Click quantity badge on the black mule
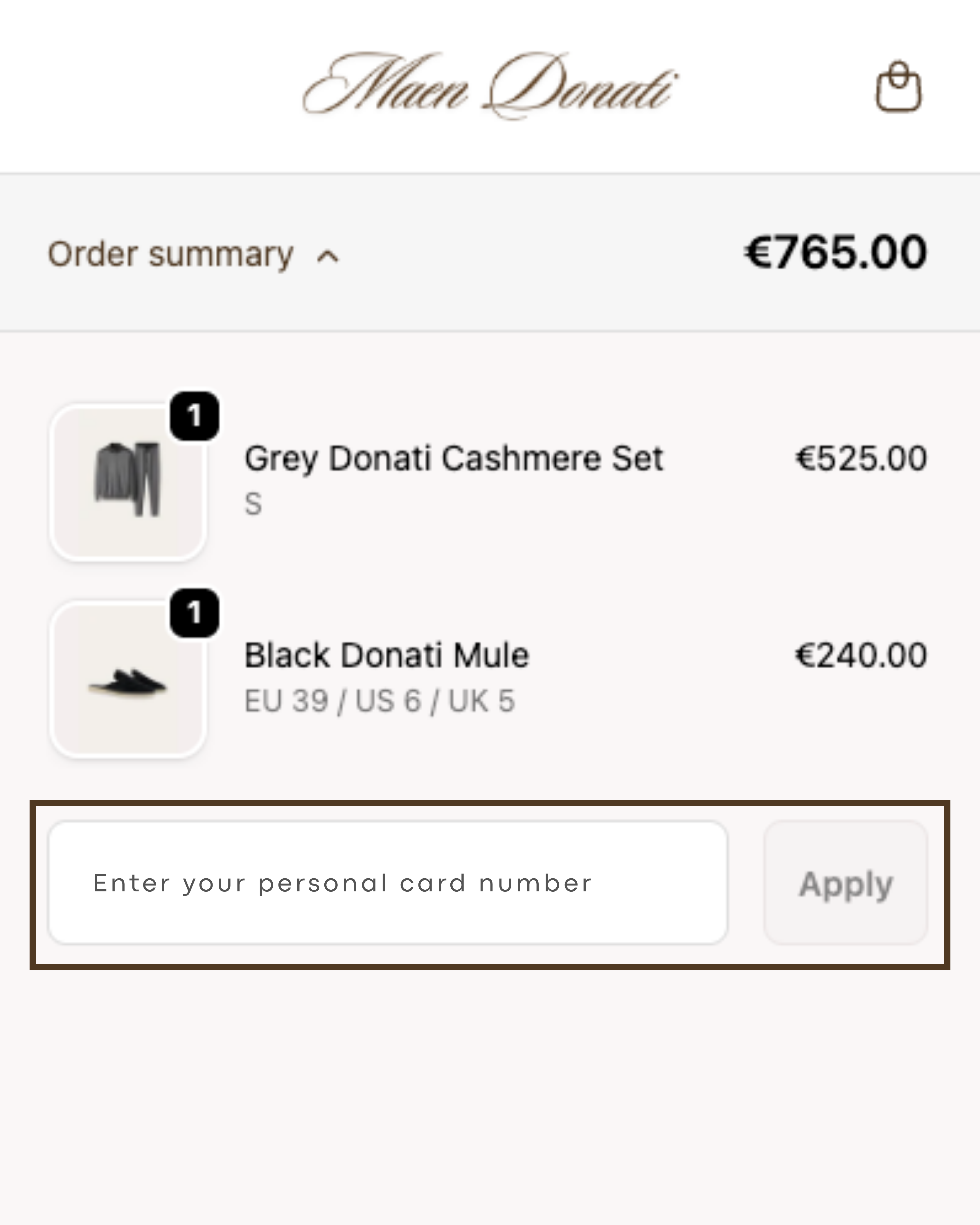 coord(194,613)
